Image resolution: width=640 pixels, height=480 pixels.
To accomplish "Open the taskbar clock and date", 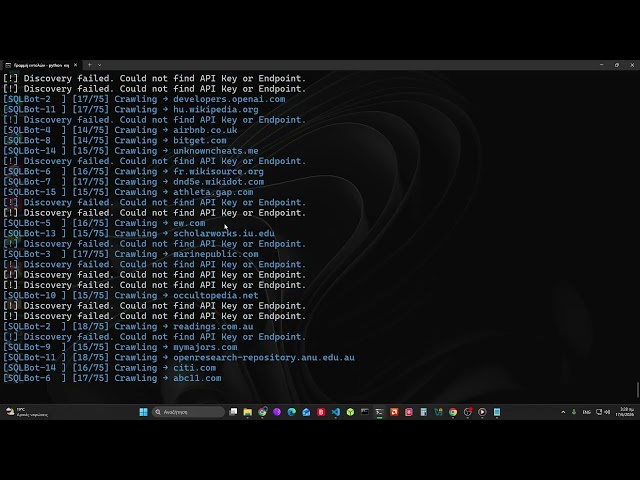I will tap(625, 412).
